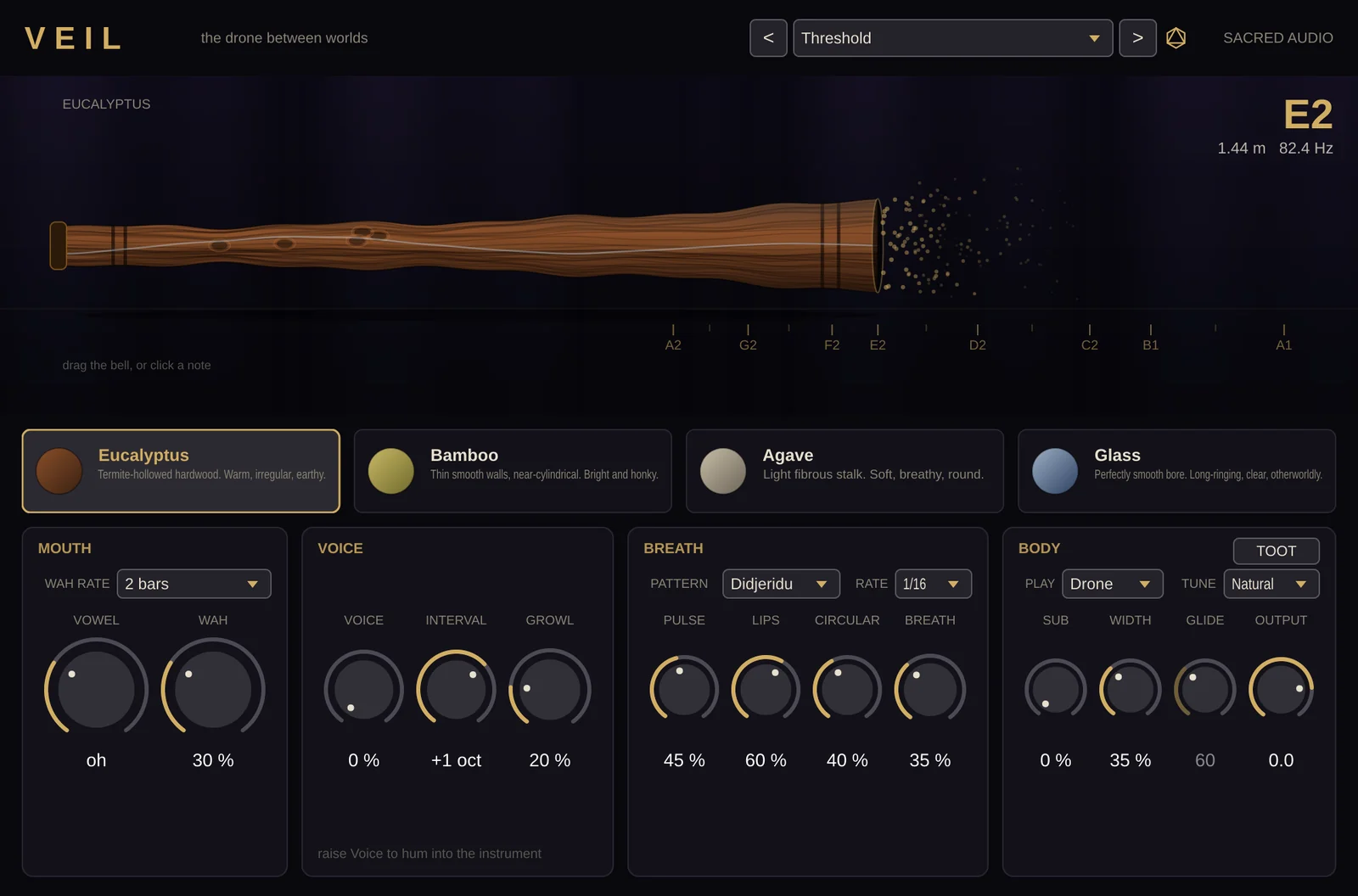Go to next preset arrow
The width and height of the screenshot is (1358, 896).
pos(1137,38)
